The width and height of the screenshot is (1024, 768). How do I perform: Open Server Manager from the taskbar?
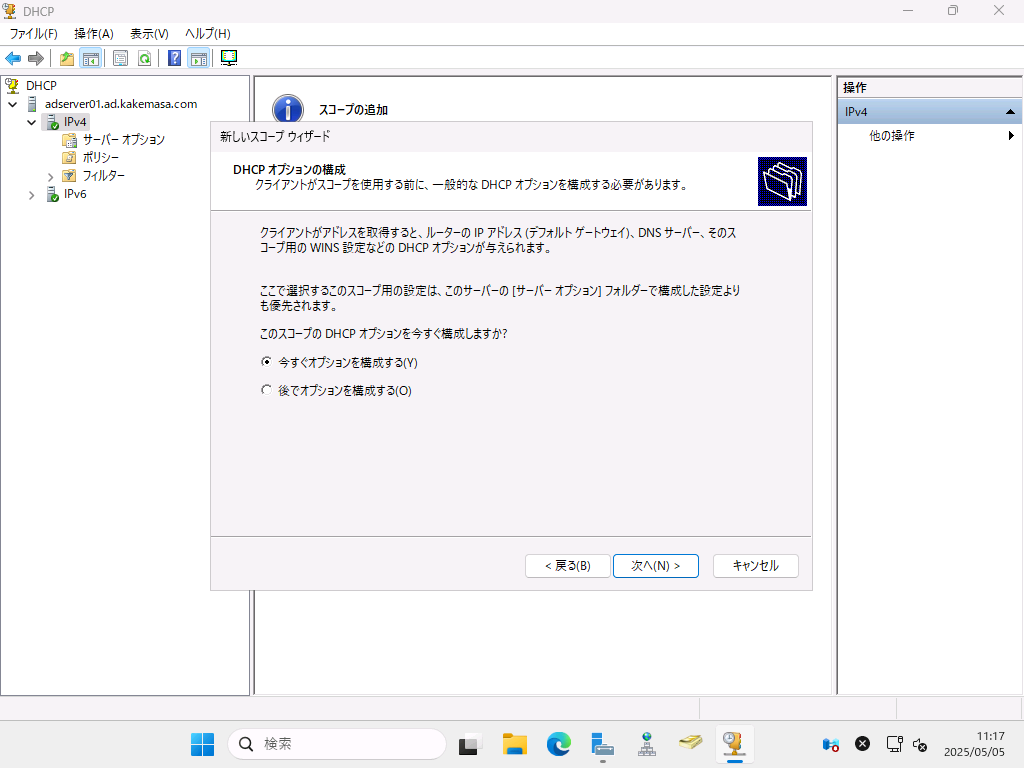click(x=602, y=744)
